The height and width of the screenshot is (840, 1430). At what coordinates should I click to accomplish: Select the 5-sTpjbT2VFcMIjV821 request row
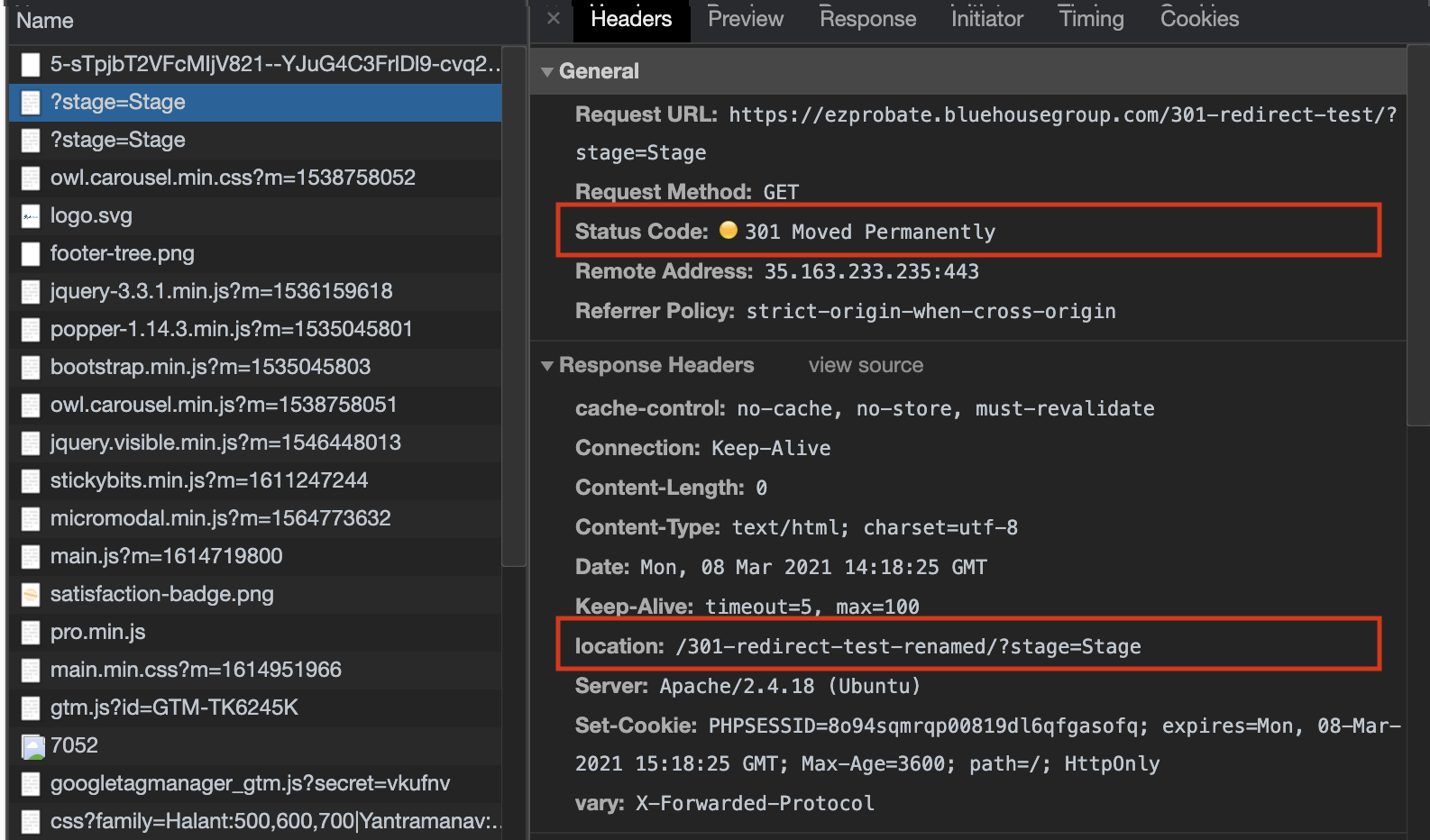(x=255, y=64)
